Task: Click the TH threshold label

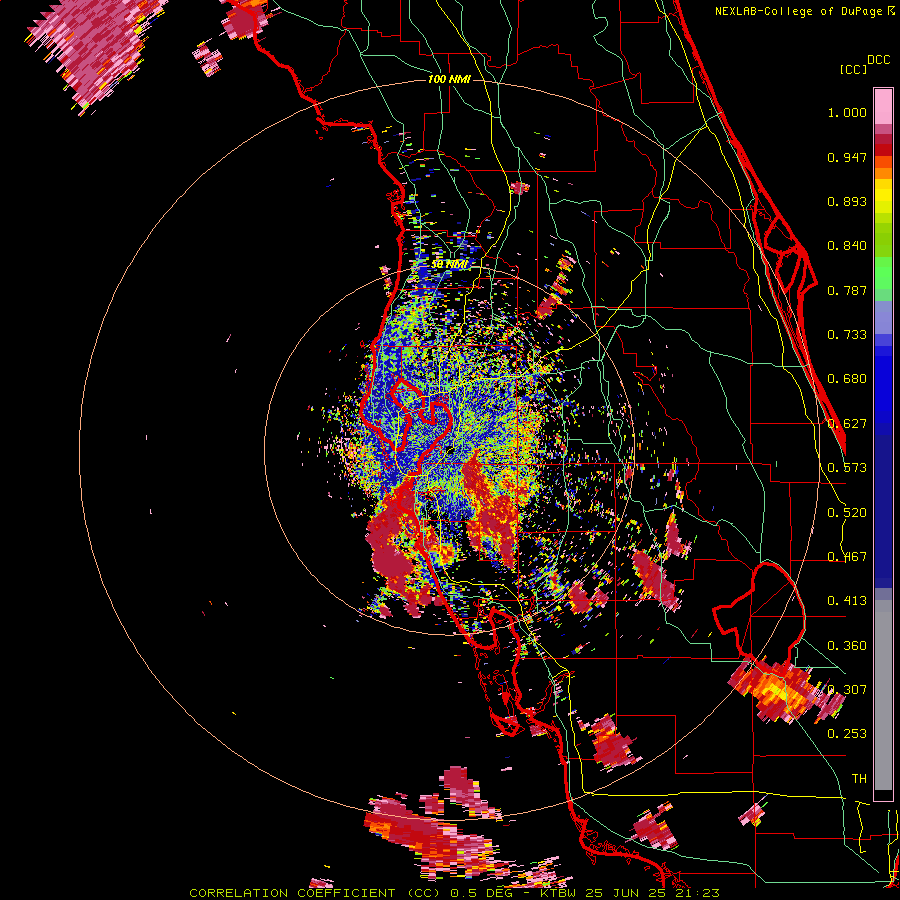Action: pos(859,779)
